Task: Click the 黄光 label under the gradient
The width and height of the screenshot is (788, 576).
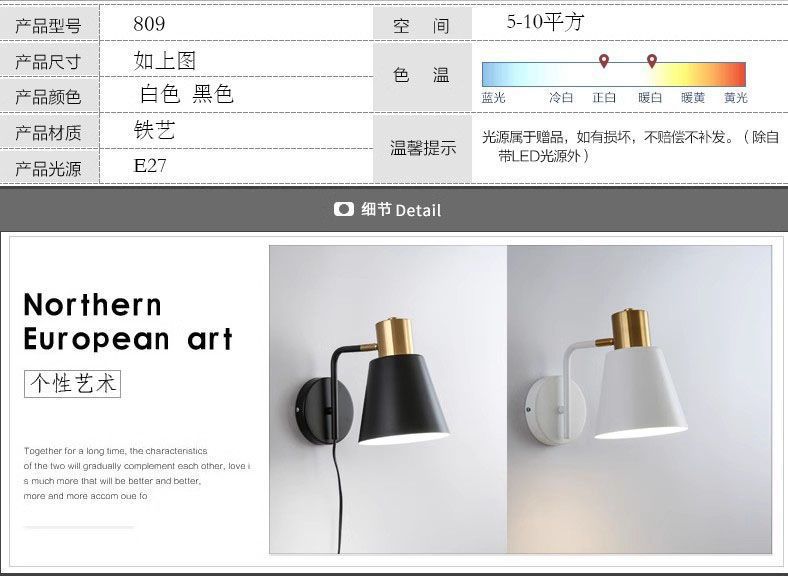Action: coord(736,98)
